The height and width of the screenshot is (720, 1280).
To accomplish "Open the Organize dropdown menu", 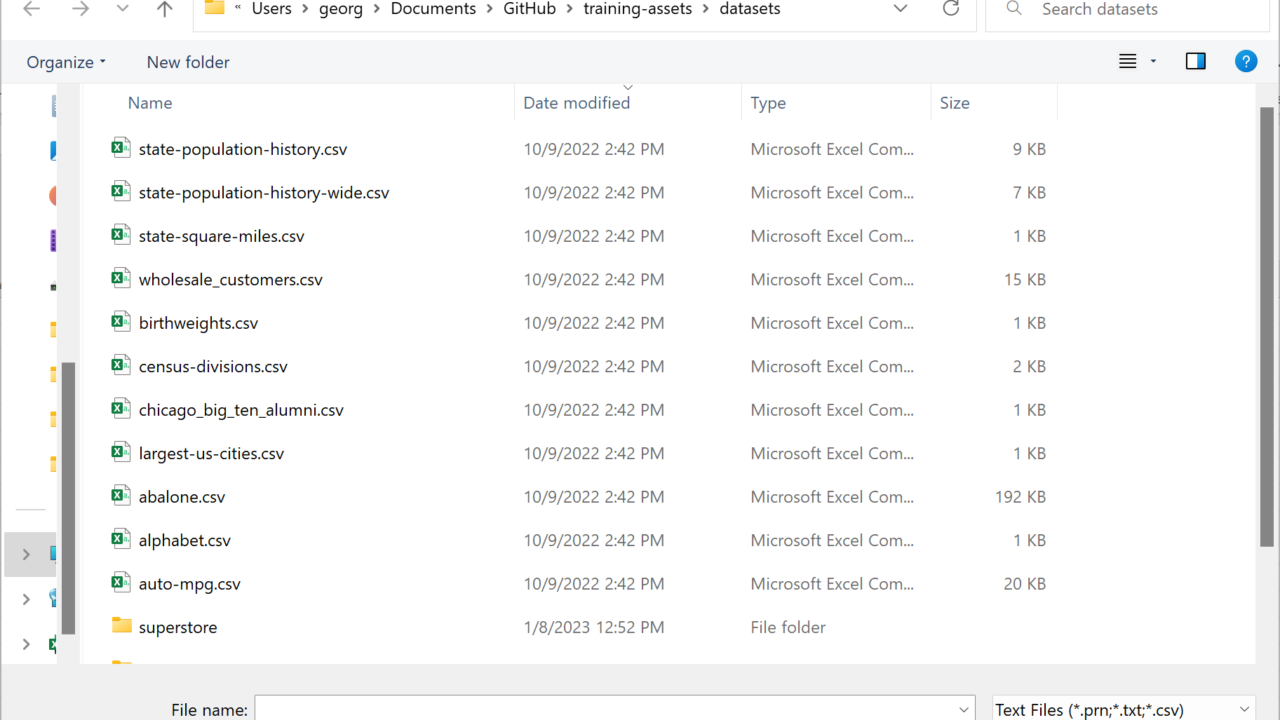I will pos(66,62).
